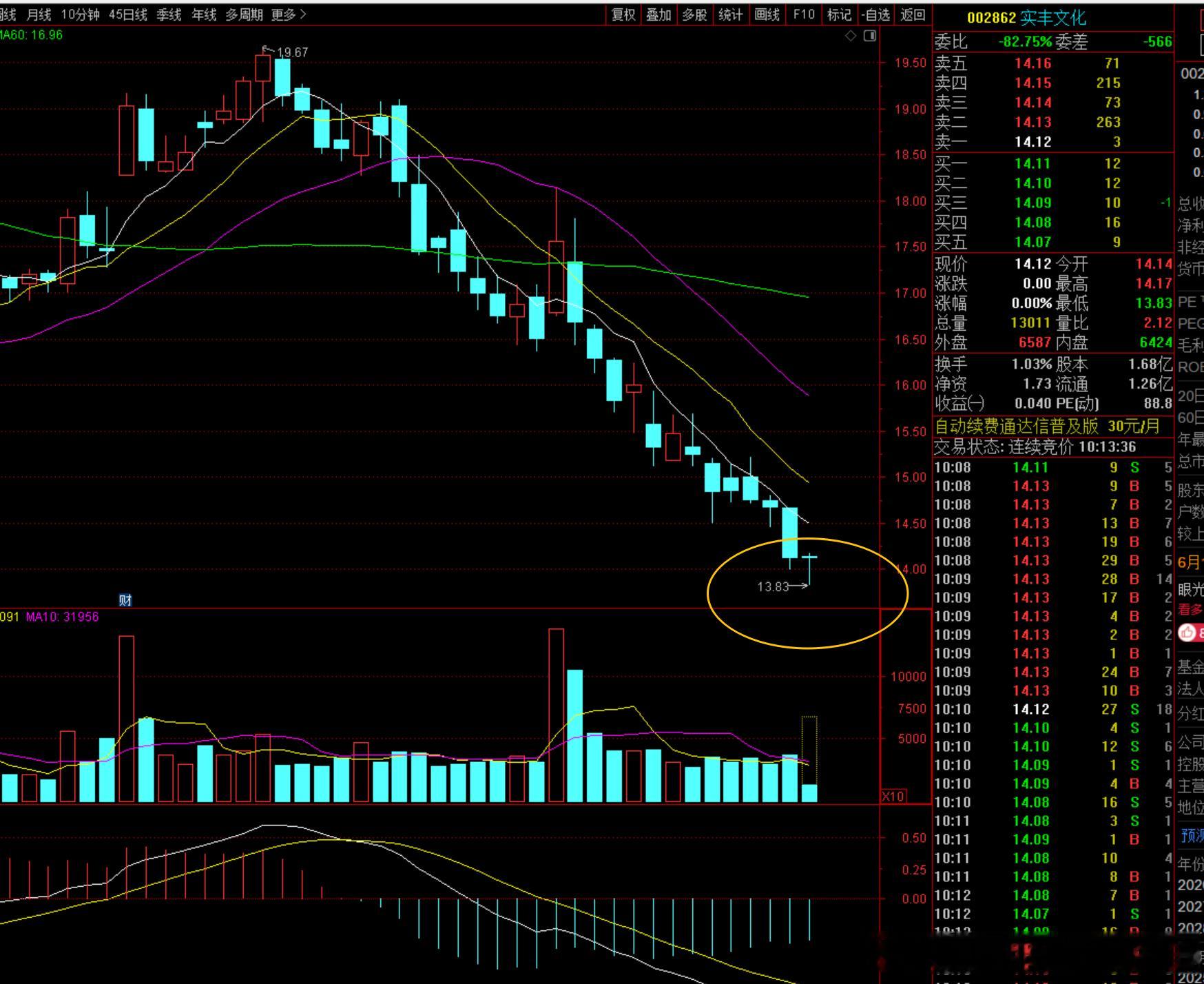Activate the 画线 drawing tool
Screen dimensions: 1204x984
[x=767, y=14]
